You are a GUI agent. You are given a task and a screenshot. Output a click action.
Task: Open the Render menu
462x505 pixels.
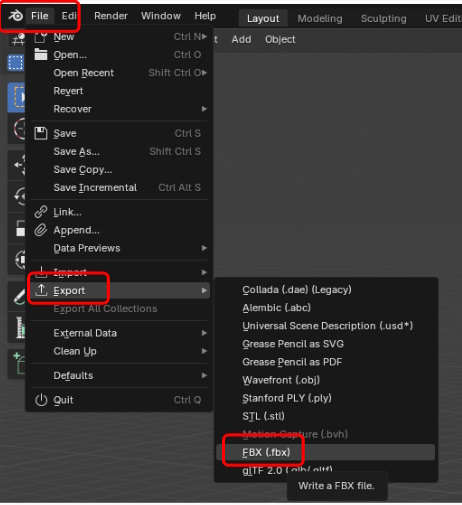point(111,16)
